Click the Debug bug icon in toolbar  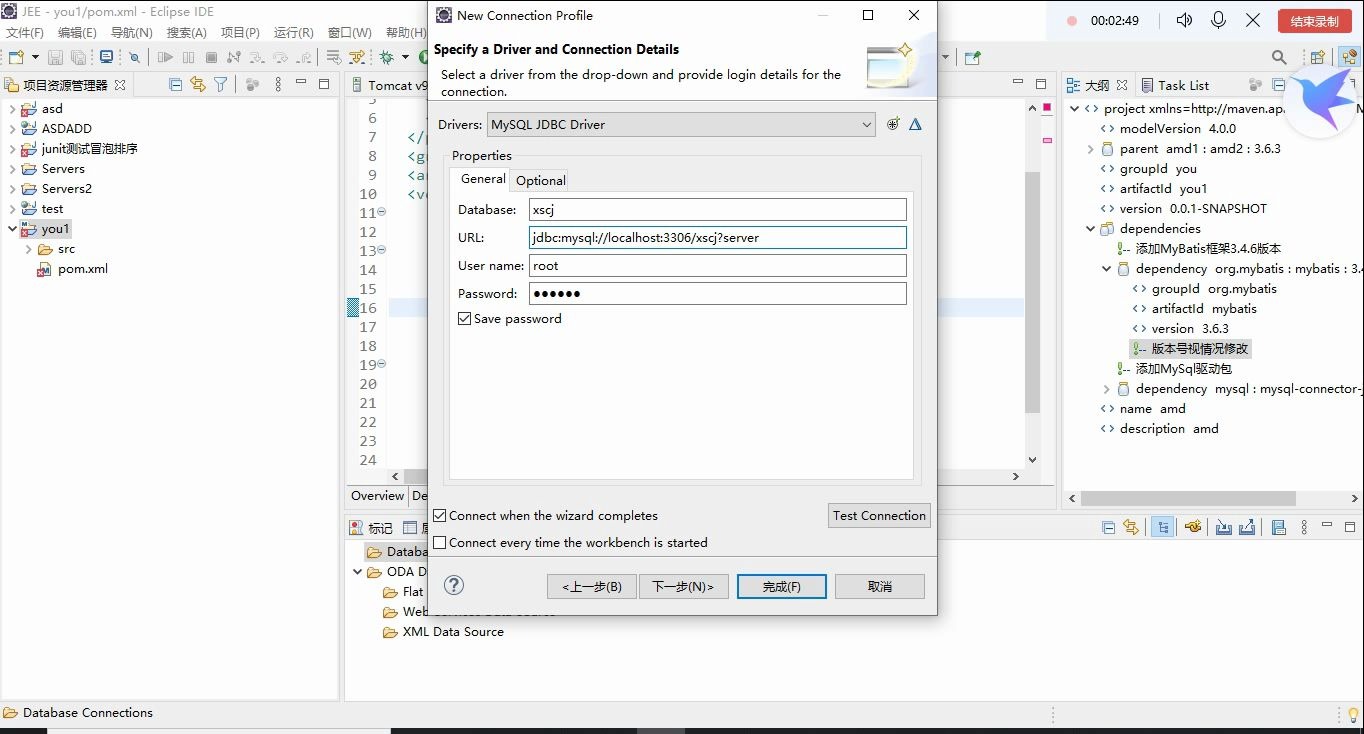386,57
